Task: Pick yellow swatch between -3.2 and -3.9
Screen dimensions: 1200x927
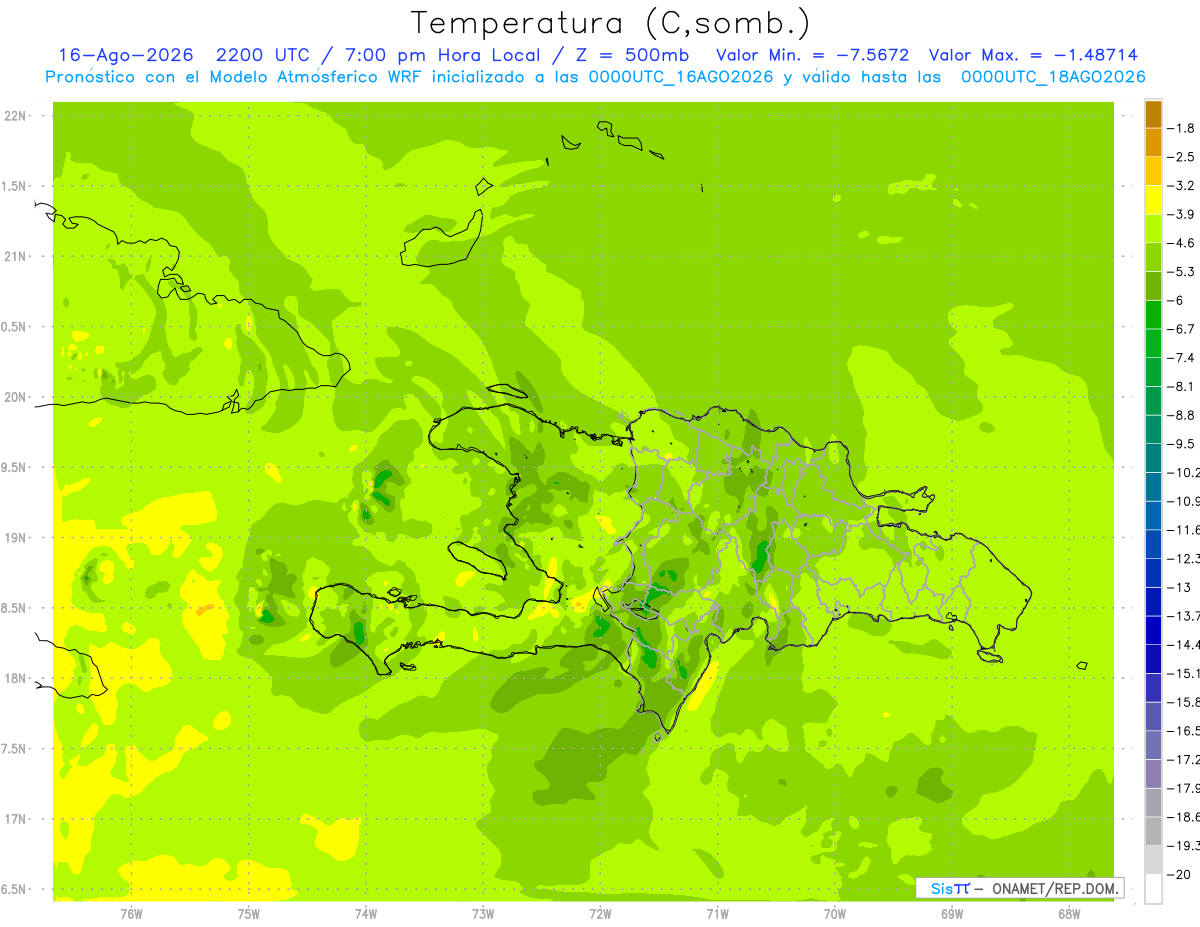Action: click(1153, 200)
